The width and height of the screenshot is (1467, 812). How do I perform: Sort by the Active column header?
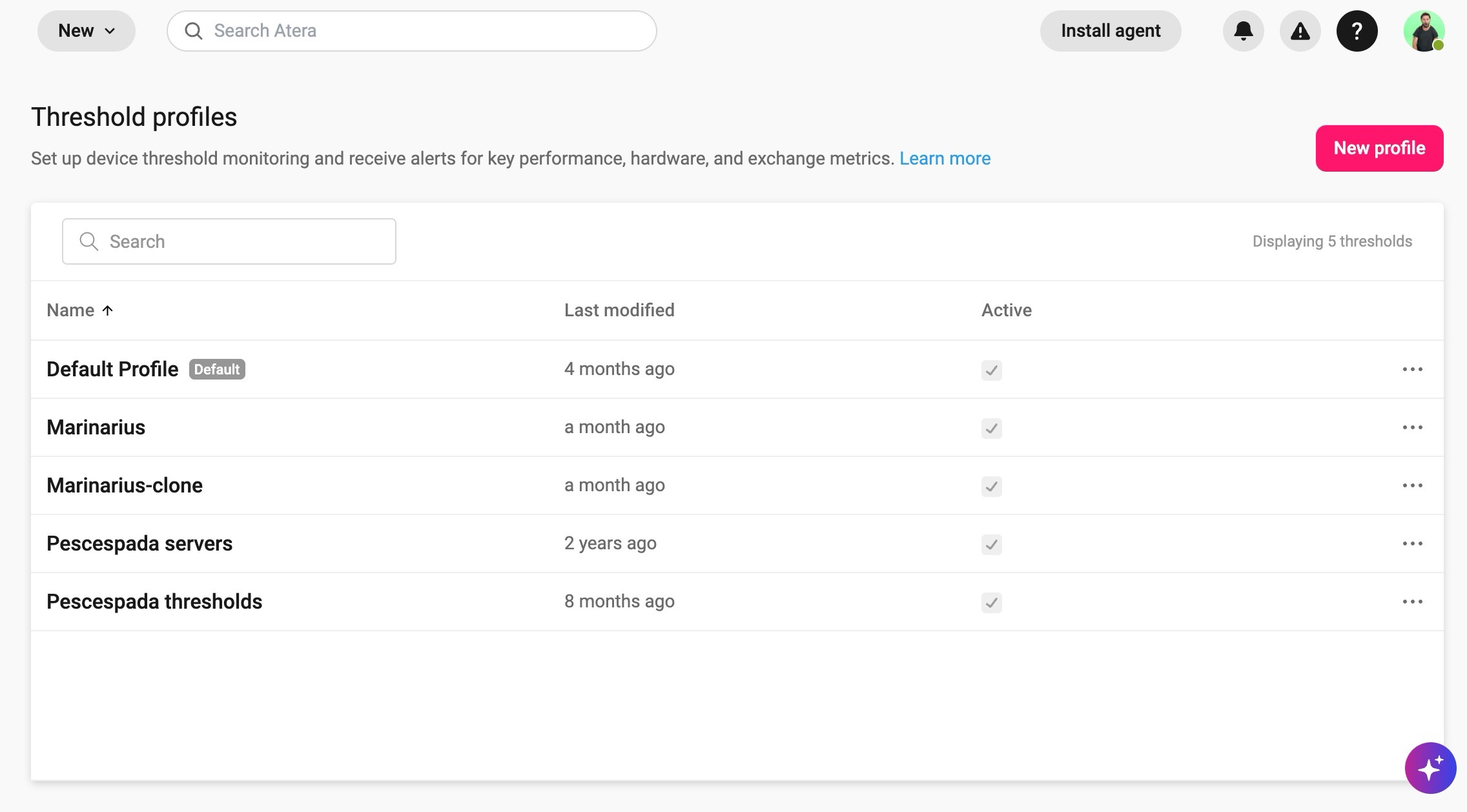coord(1007,310)
